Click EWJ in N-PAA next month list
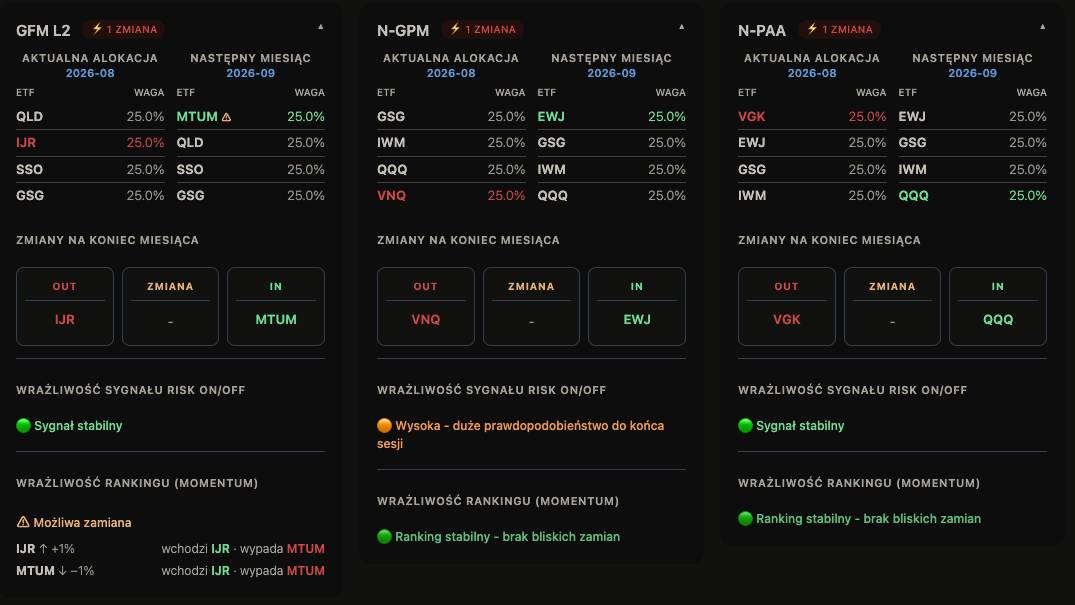The image size is (1075, 605). [x=912, y=117]
